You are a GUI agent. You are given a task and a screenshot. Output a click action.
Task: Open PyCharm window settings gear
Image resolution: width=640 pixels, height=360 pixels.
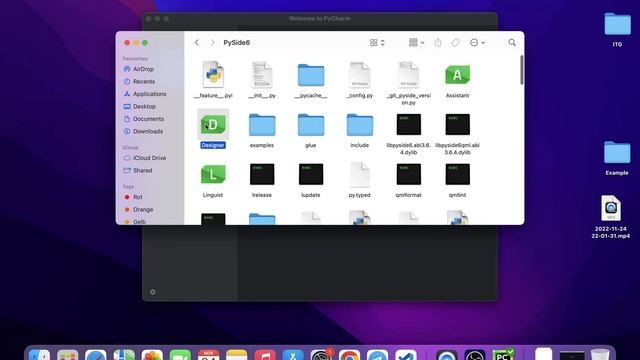click(x=153, y=292)
